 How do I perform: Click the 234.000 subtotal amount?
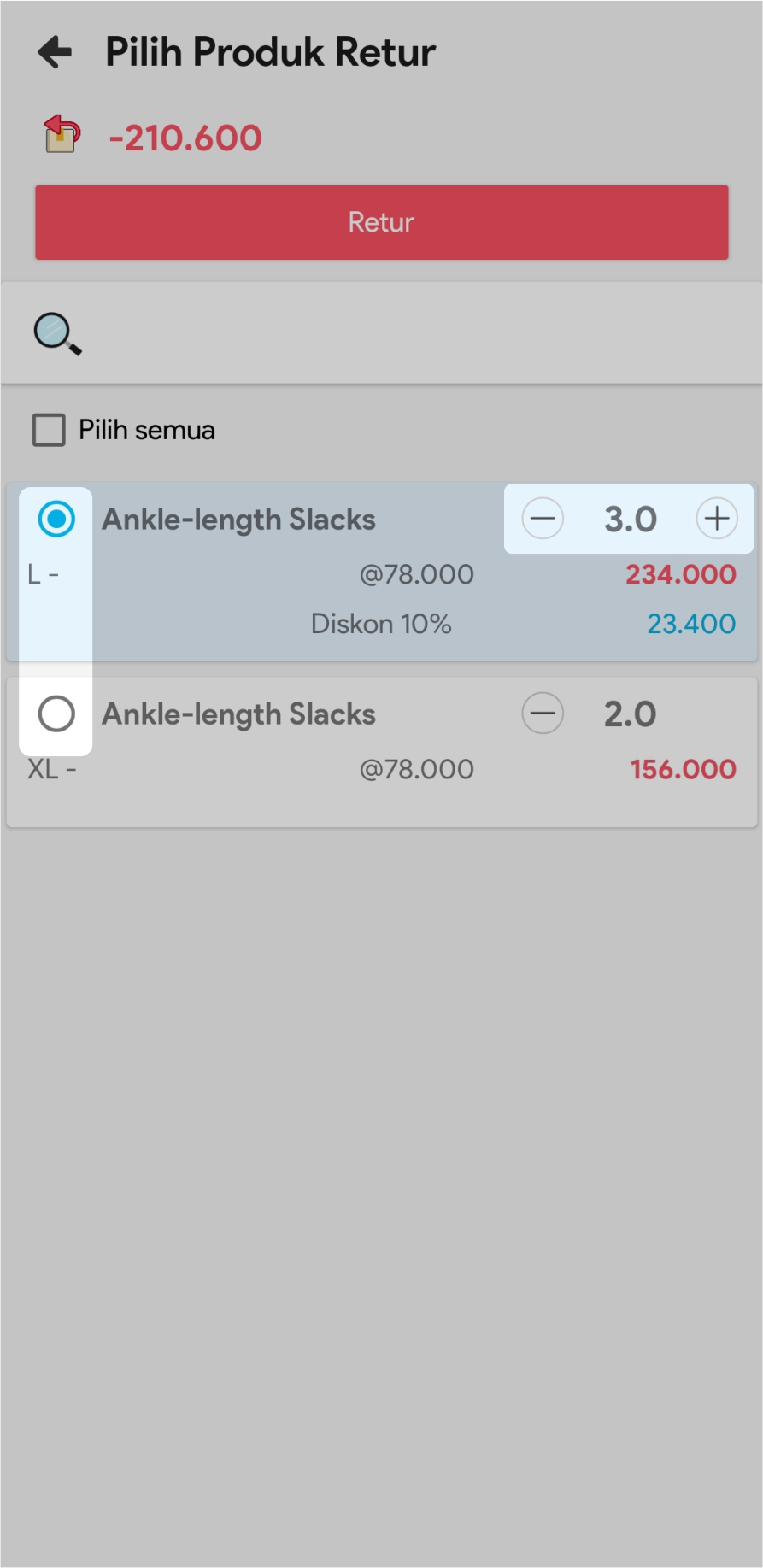[x=681, y=574]
